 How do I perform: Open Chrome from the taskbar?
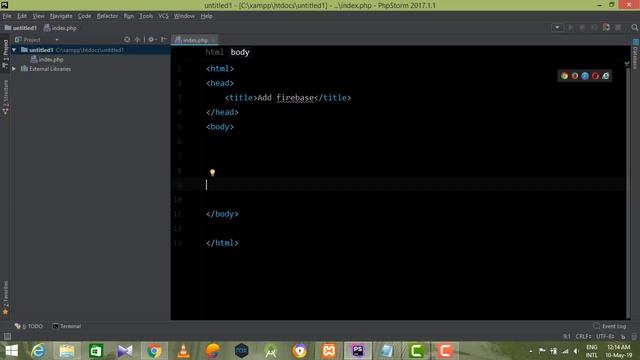pos(154,351)
